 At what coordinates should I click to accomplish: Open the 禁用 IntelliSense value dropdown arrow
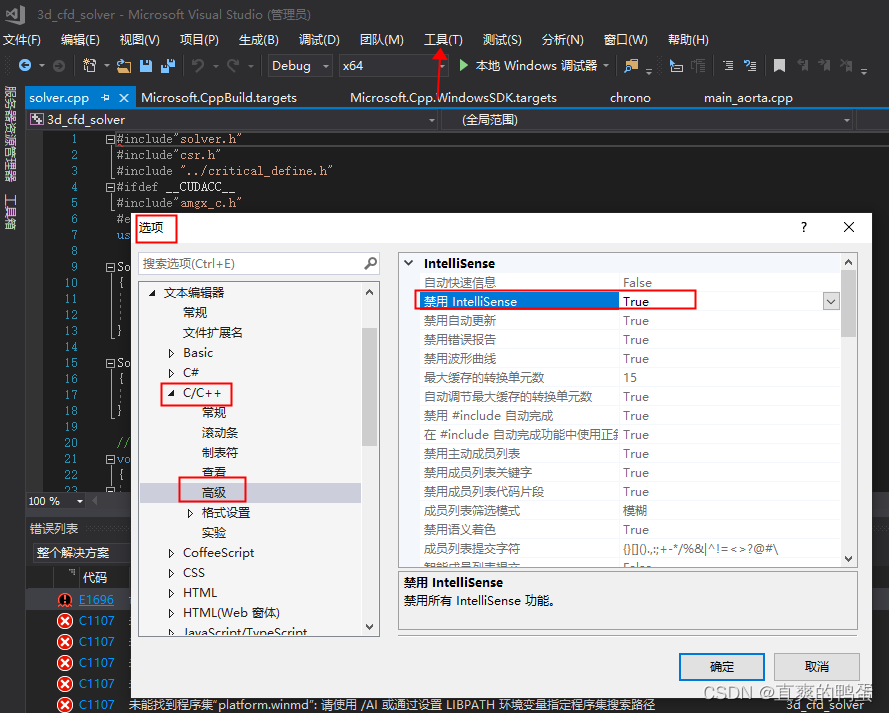click(x=831, y=302)
